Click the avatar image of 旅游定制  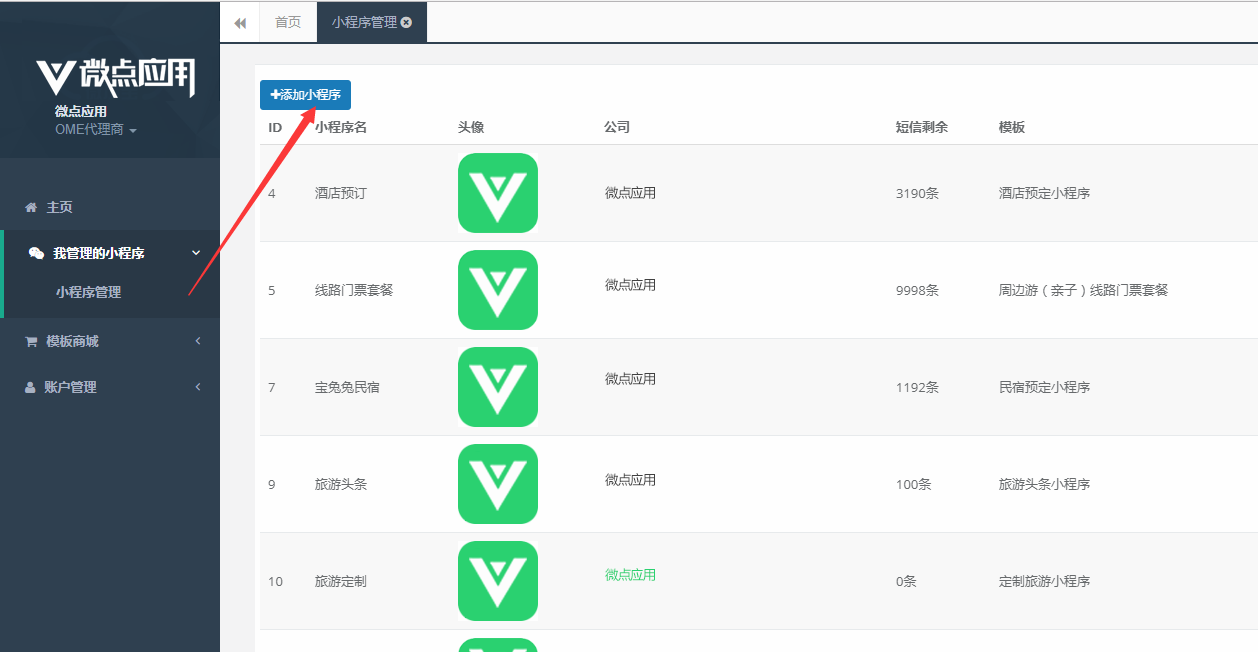[x=497, y=581]
